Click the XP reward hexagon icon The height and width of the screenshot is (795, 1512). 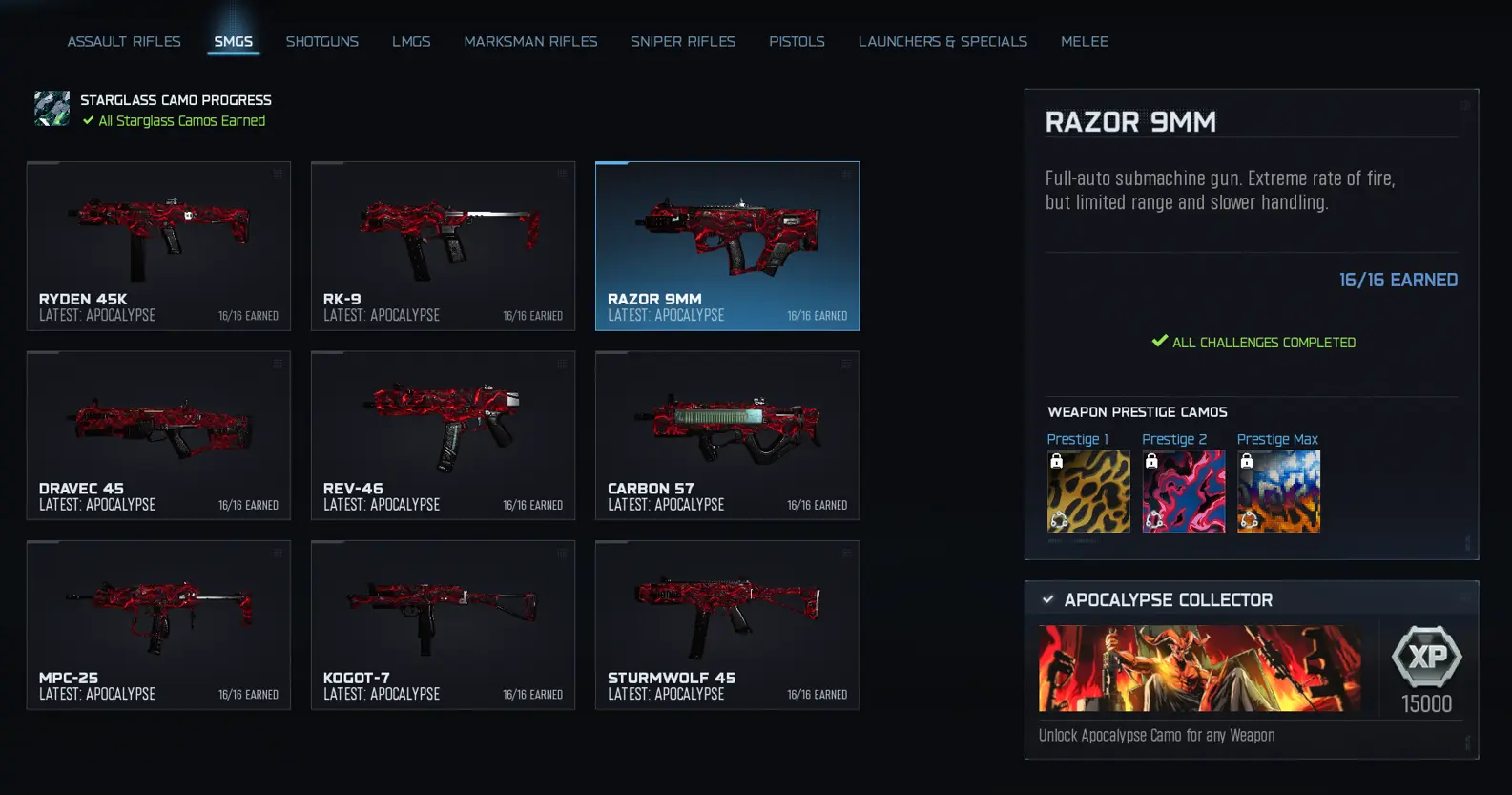pyautogui.click(x=1426, y=657)
